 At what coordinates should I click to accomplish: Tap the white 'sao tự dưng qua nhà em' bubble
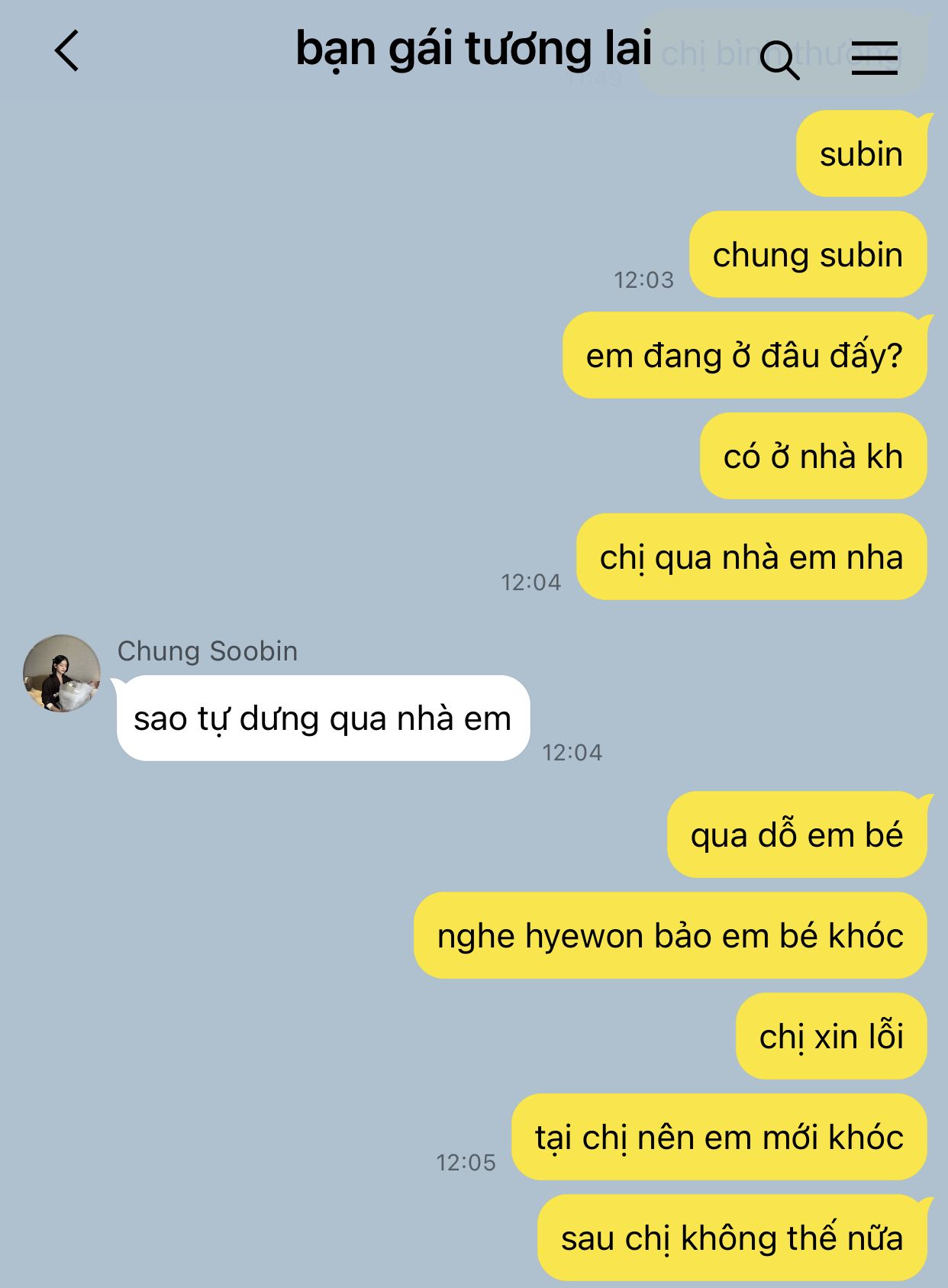click(323, 718)
